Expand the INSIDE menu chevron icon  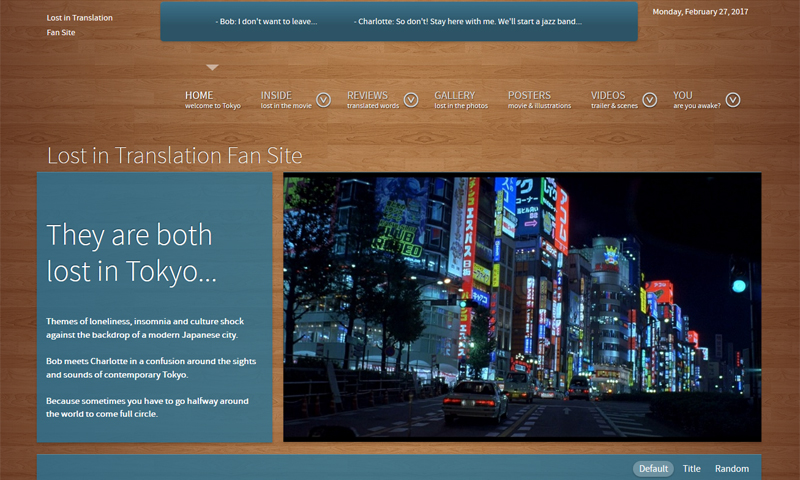click(324, 100)
